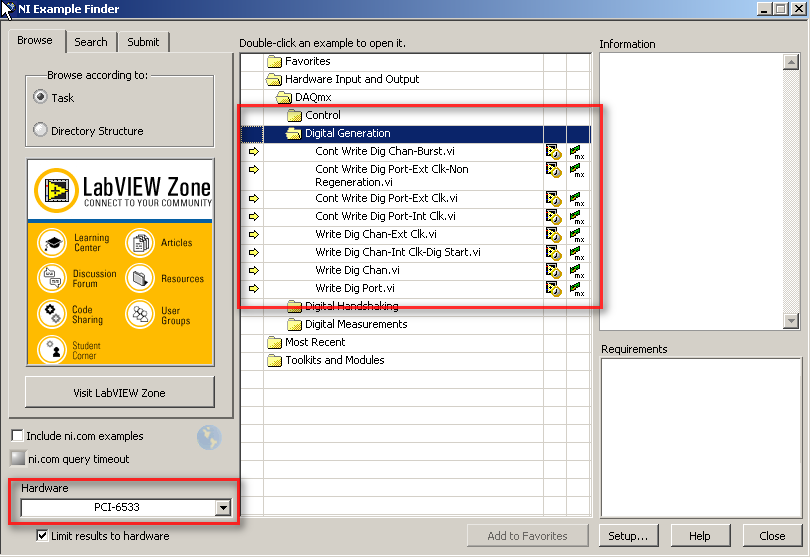Collapse the DAQmx folder
The image size is (810, 557).
tap(284, 98)
